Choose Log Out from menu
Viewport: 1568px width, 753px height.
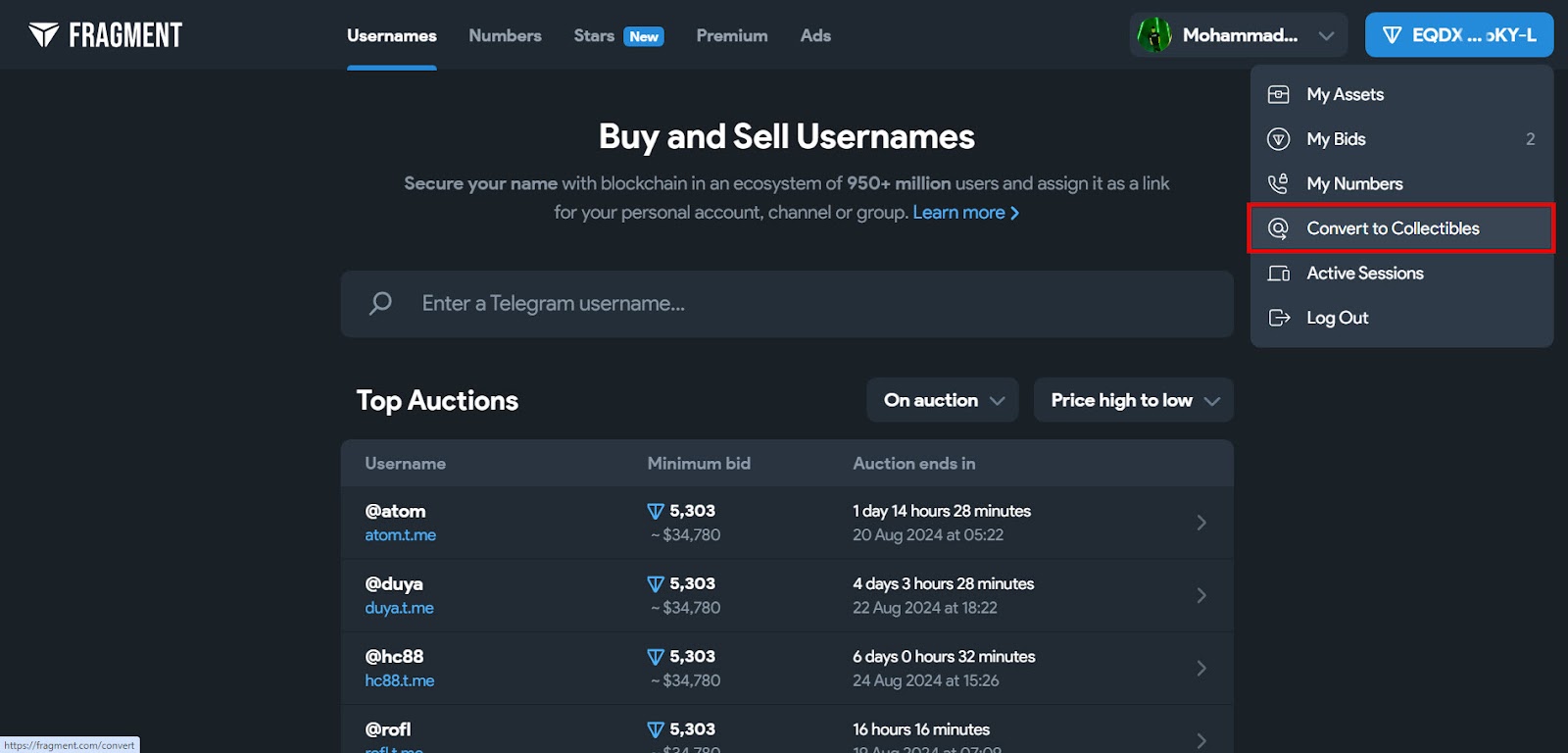(x=1401, y=318)
